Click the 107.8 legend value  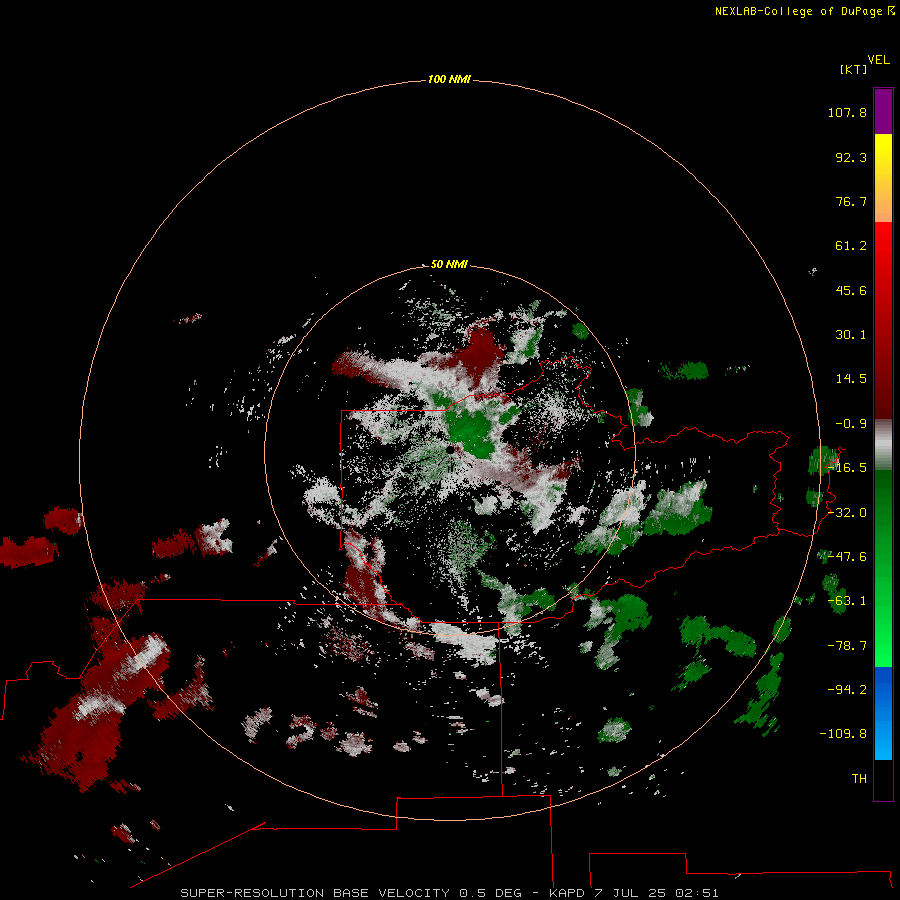coord(847,112)
